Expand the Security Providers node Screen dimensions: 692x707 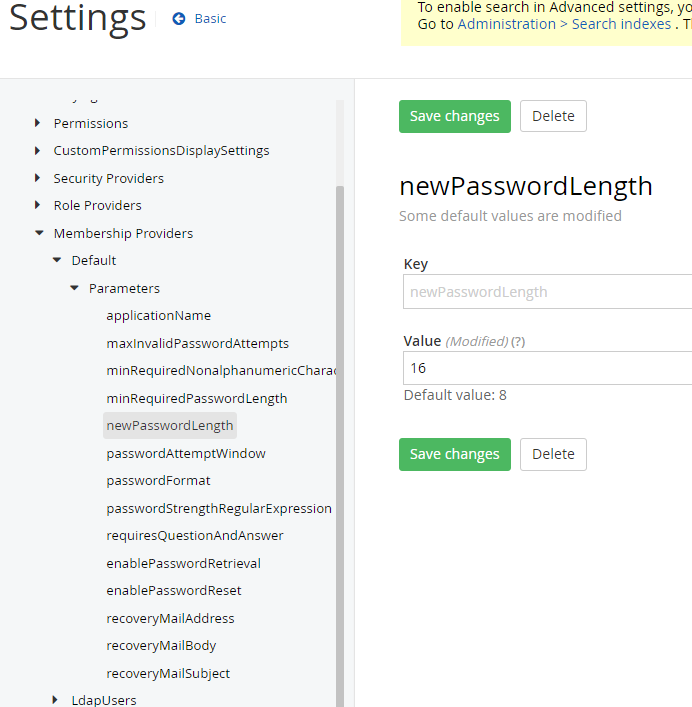[x=37, y=178]
